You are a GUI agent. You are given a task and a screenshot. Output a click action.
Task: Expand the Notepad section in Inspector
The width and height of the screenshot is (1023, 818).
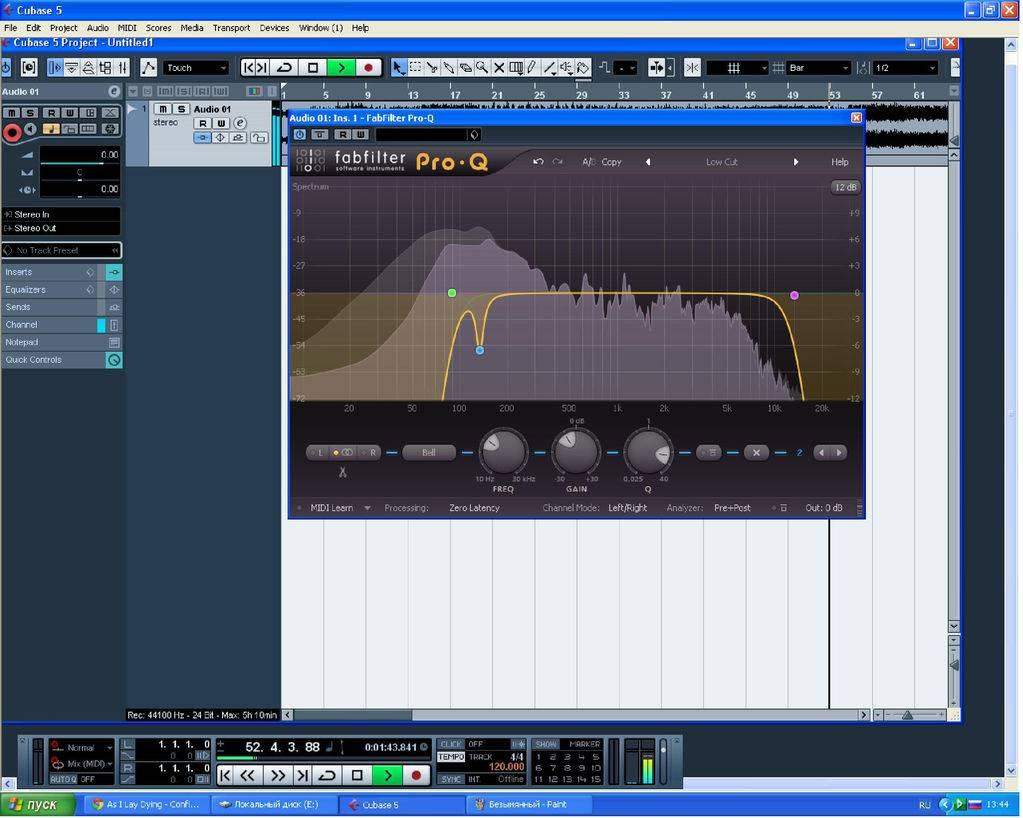[61, 342]
